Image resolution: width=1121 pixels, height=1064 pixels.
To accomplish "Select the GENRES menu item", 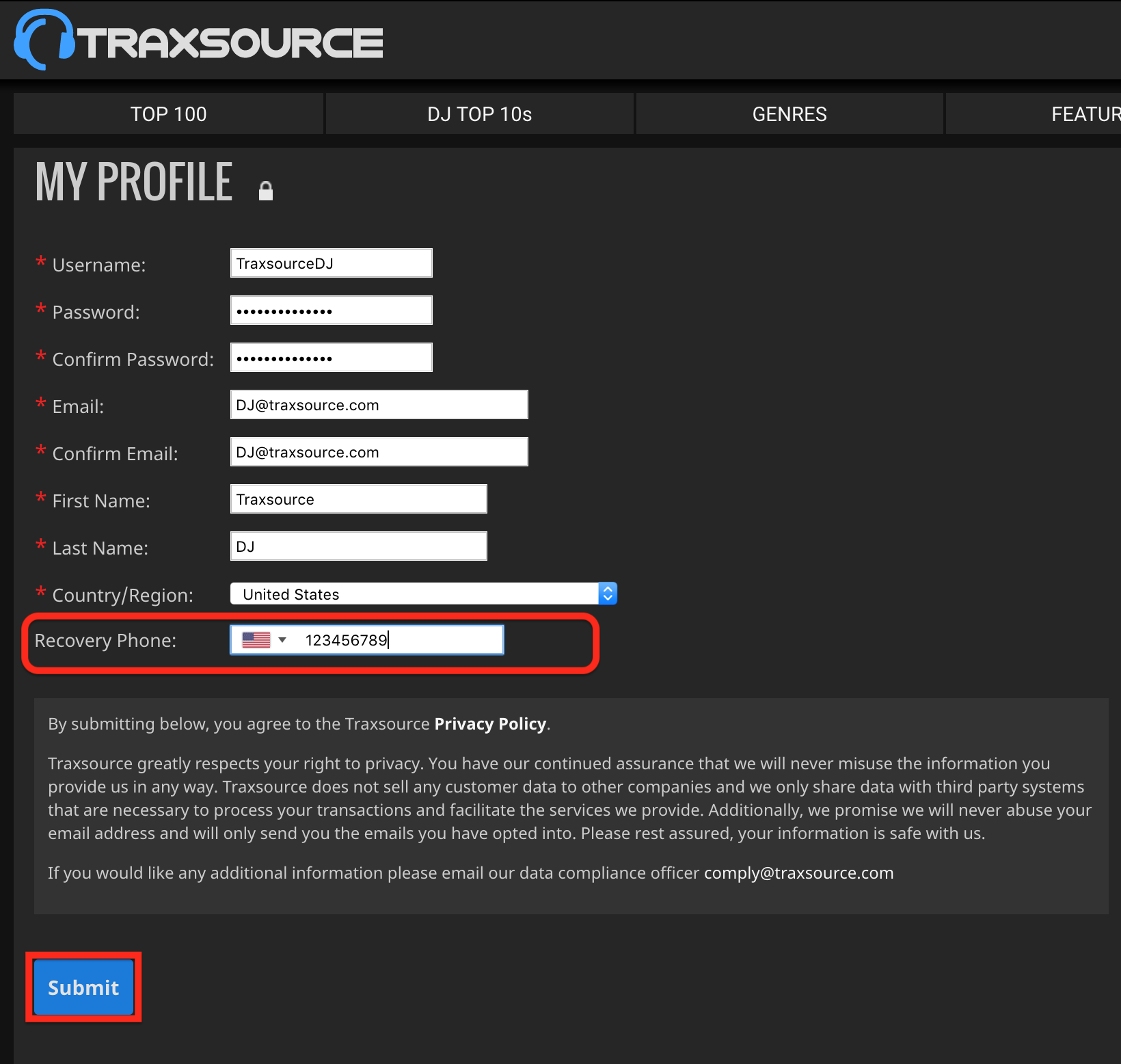I will point(789,114).
